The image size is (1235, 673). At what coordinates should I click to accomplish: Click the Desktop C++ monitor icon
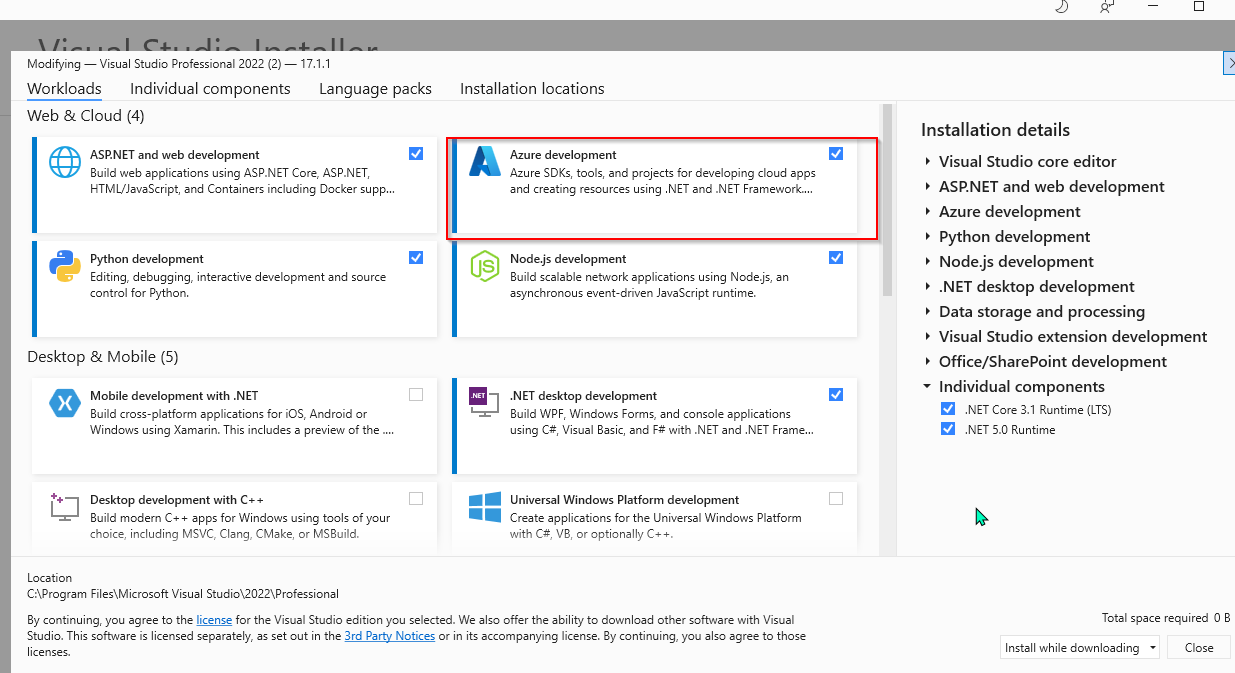point(65,507)
